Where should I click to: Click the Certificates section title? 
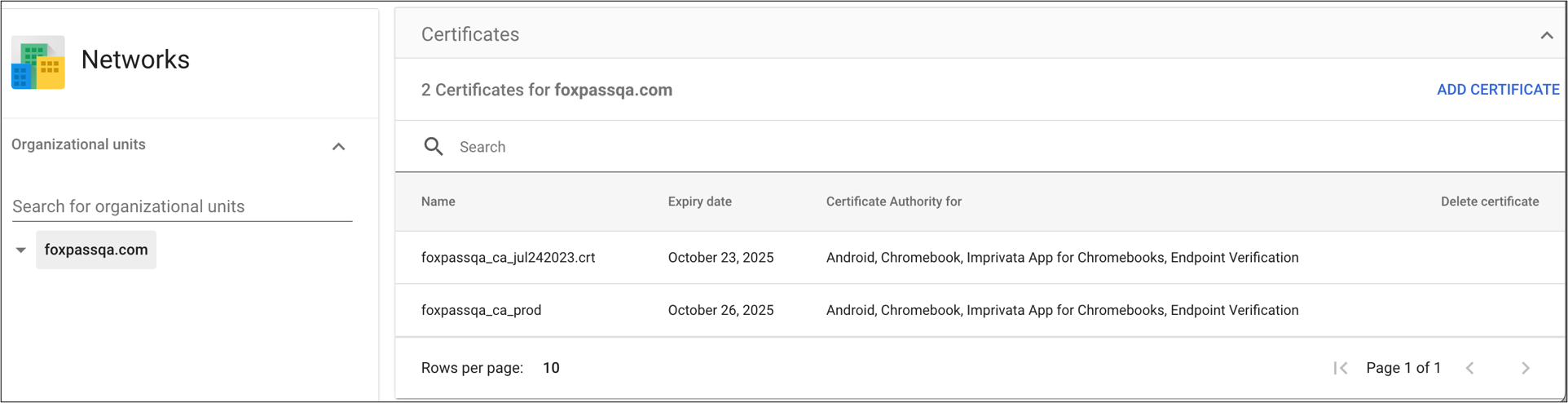coord(470,34)
